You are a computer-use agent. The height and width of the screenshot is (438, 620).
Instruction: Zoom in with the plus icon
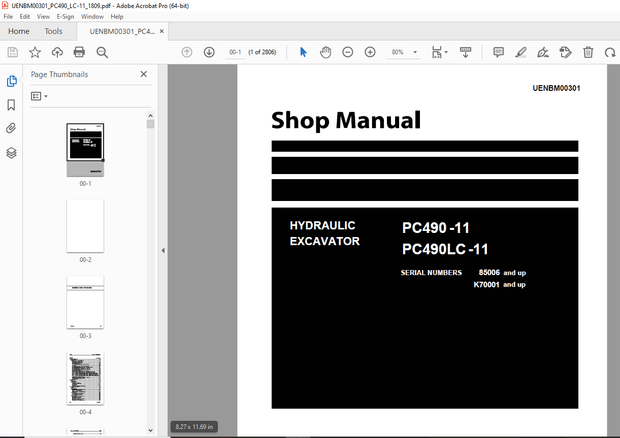coord(370,52)
